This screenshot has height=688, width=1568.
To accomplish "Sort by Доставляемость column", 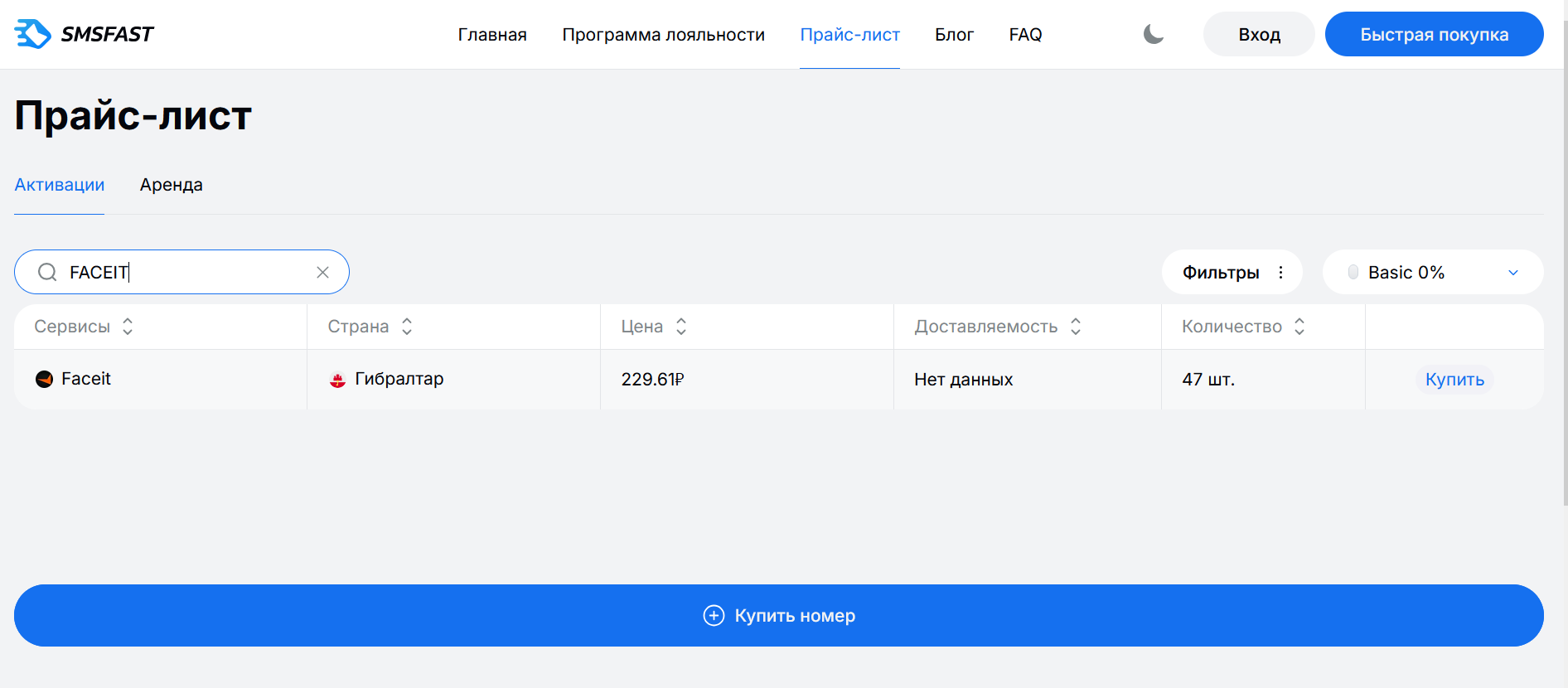I will 1076,327.
